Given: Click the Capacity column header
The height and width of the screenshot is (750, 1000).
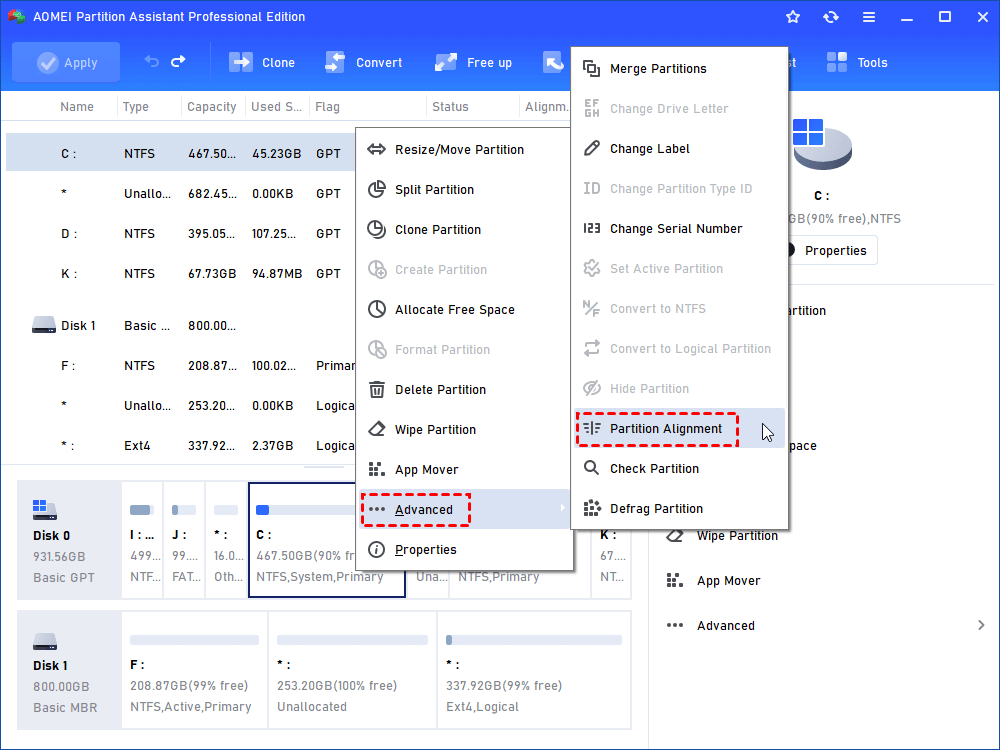Looking at the screenshot, I should click(212, 107).
